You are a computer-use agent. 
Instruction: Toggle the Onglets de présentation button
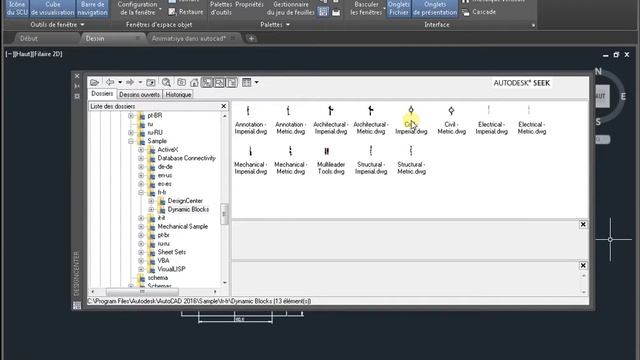coord(435,8)
